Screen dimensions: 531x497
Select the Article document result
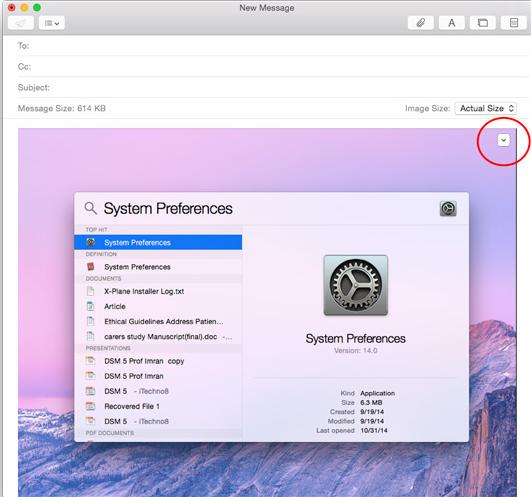click(158, 306)
